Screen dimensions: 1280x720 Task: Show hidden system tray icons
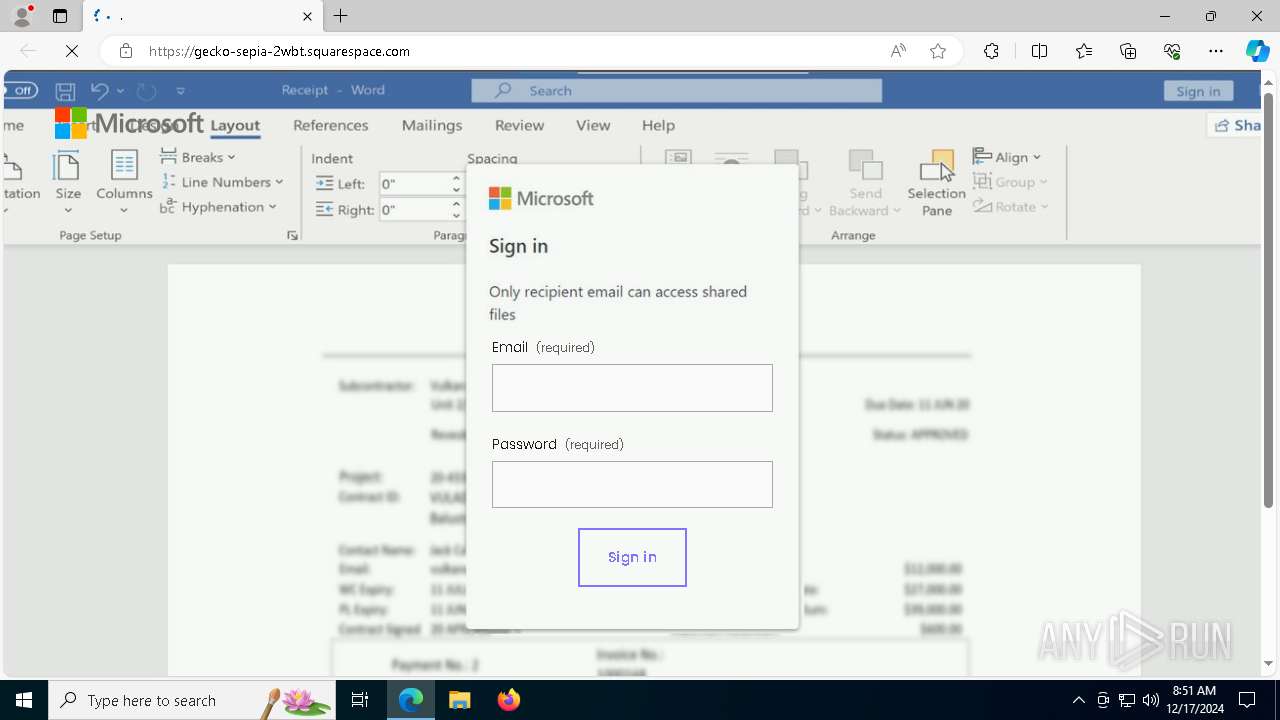click(x=1078, y=700)
